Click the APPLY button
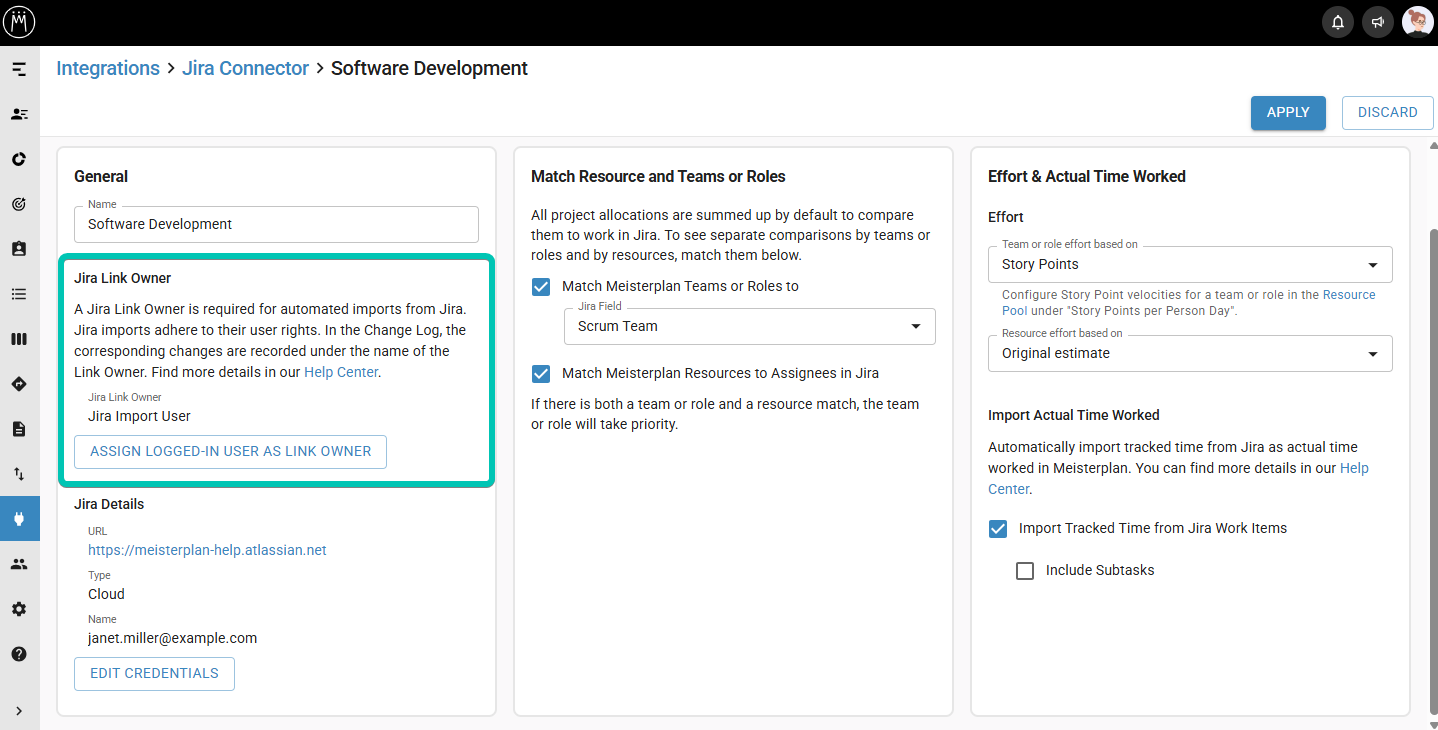The width and height of the screenshot is (1438, 730). (x=1288, y=113)
